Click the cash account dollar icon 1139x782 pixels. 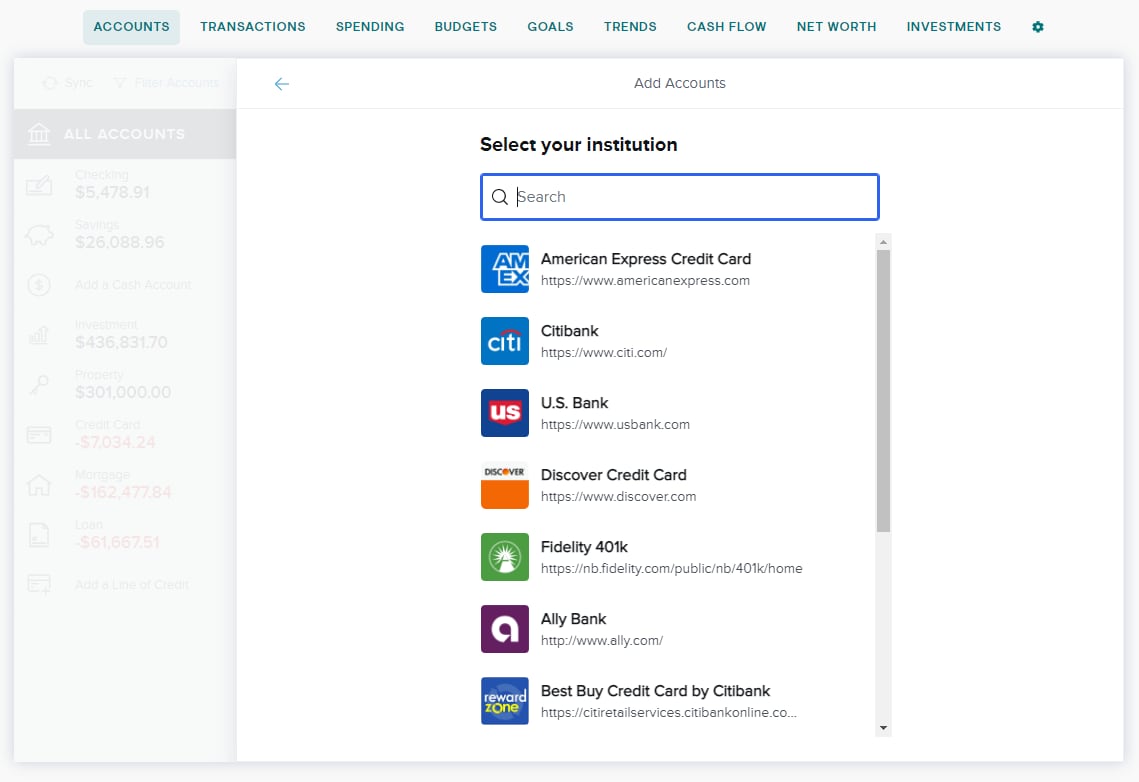coord(38,285)
